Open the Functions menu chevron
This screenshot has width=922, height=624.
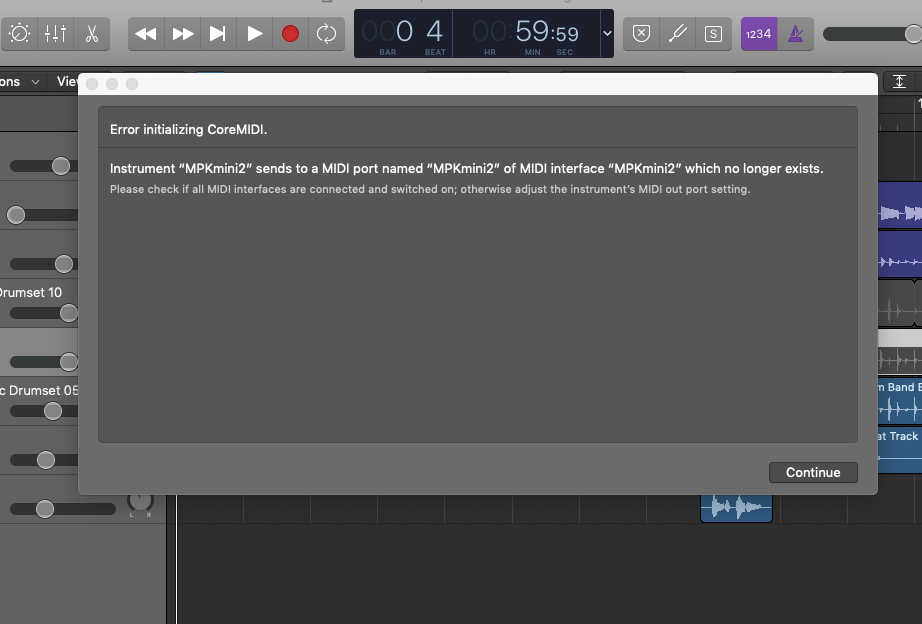click(35, 82)
